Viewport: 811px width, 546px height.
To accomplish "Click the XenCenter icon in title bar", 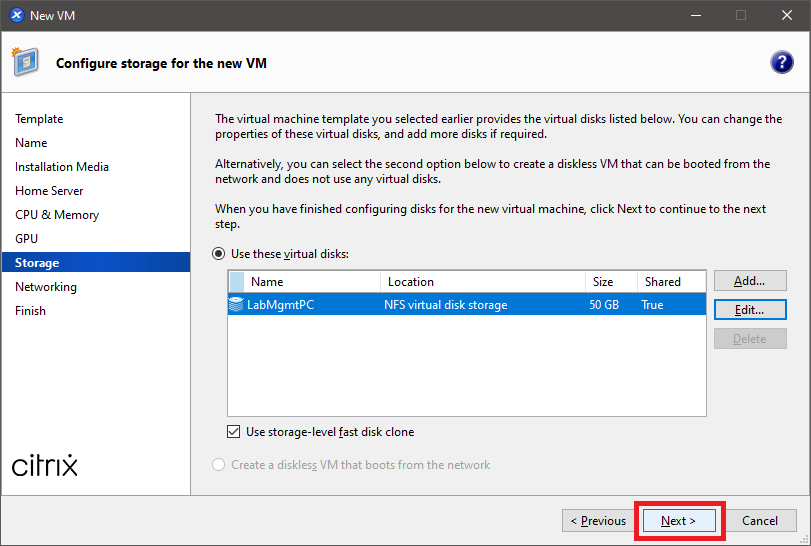I will pos(16,15).
